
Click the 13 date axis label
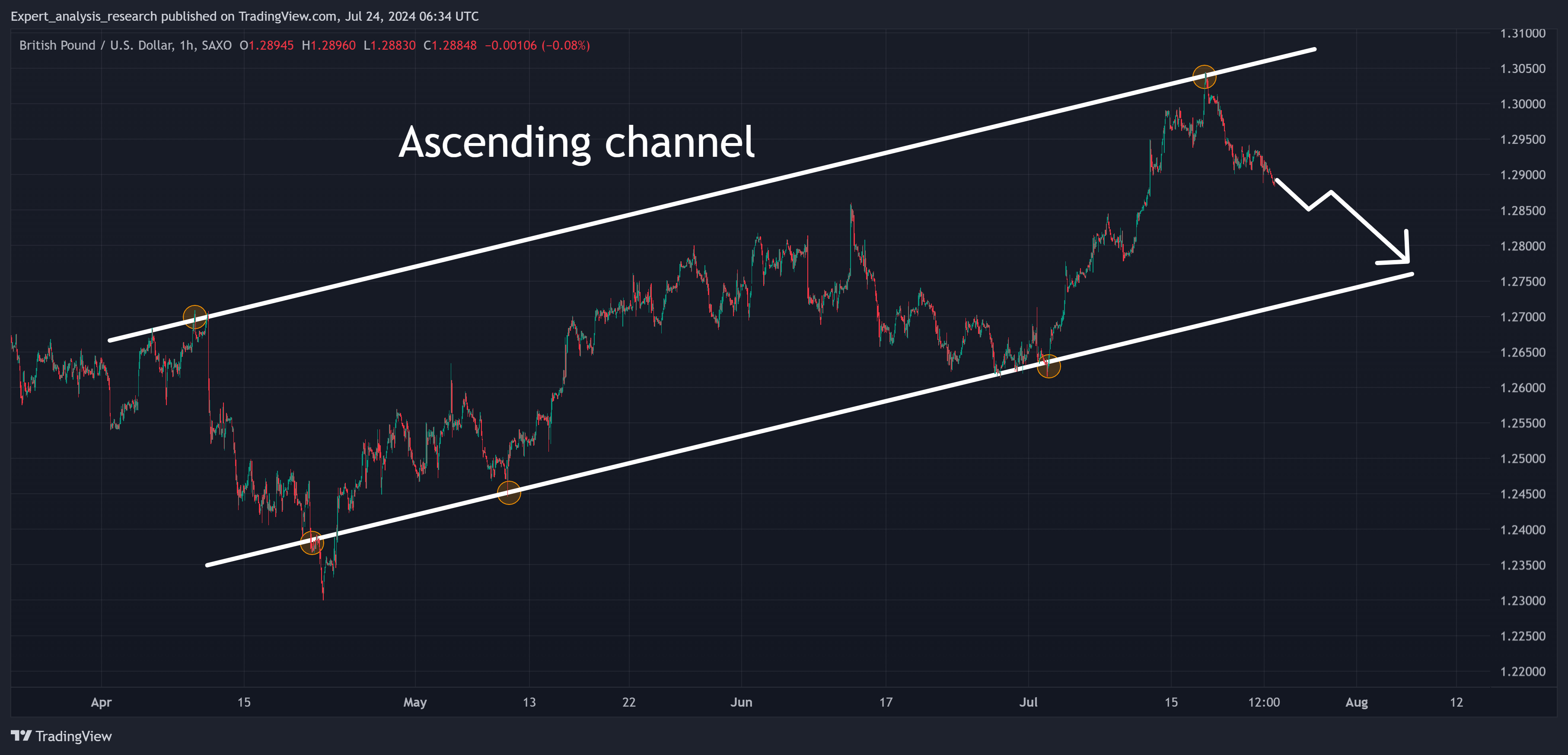529,702
